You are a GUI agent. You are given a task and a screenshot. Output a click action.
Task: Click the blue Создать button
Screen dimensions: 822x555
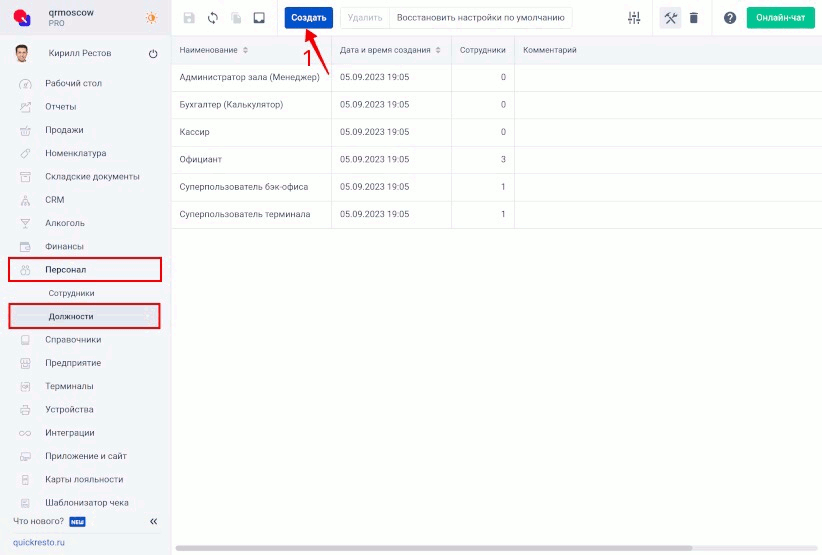[308, 18]
